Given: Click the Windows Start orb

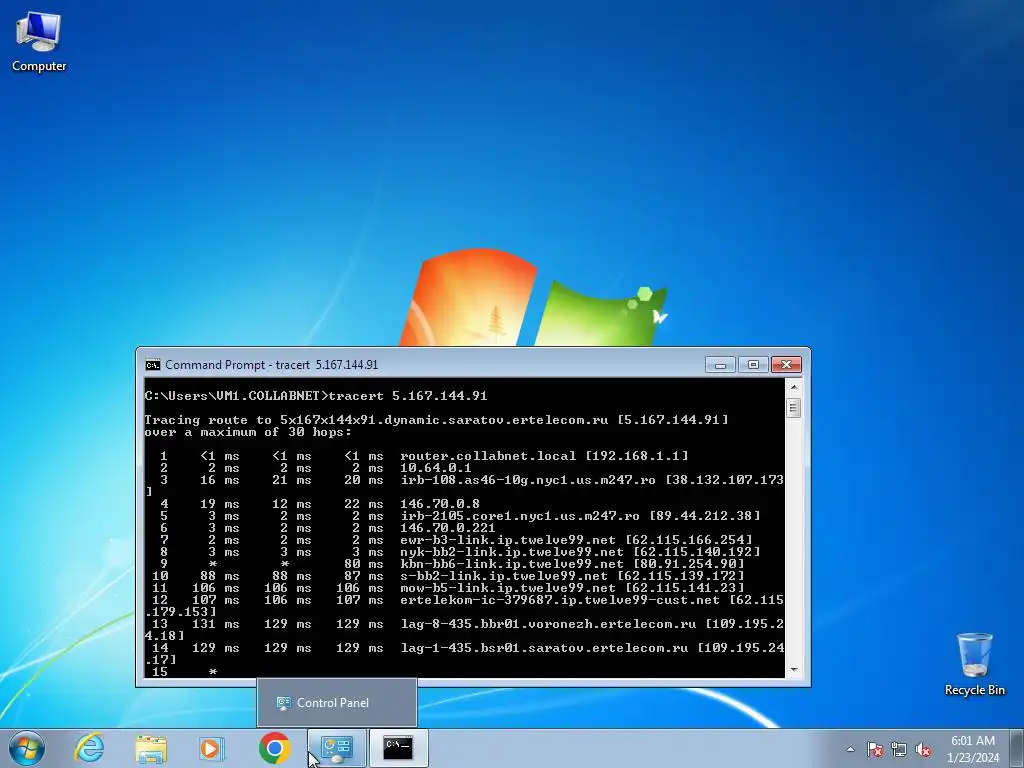Looking at the screenshot, I should coord(27,748).
